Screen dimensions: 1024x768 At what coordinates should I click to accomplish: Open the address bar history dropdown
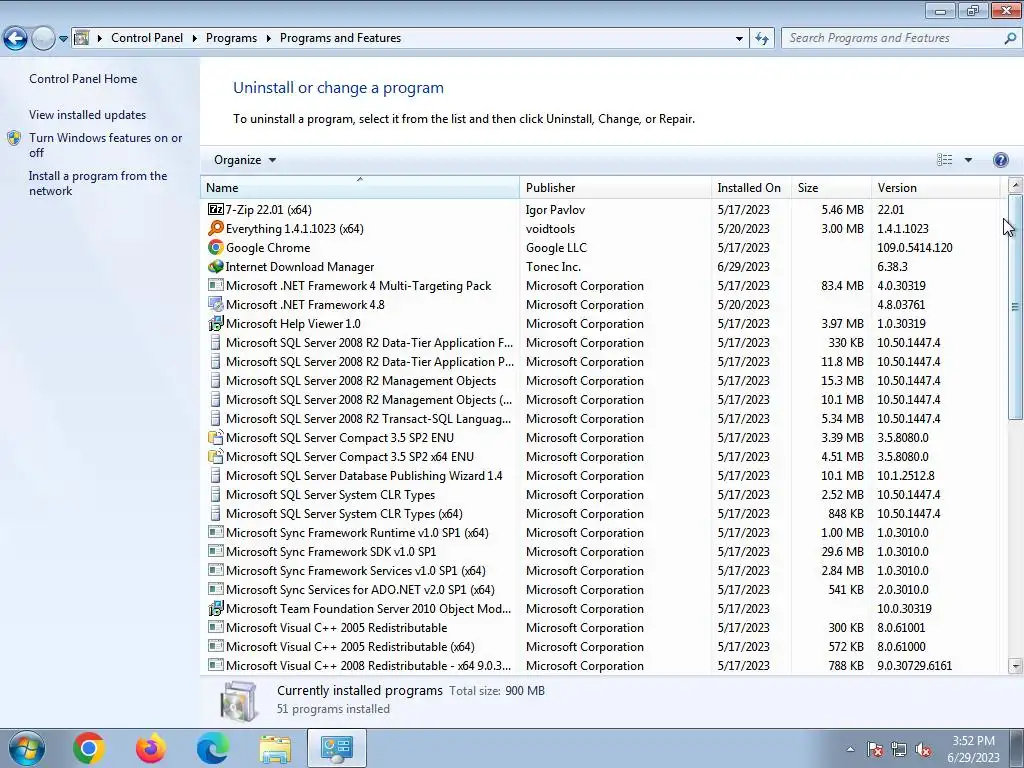pyautogui.click(x=739, y=39)
